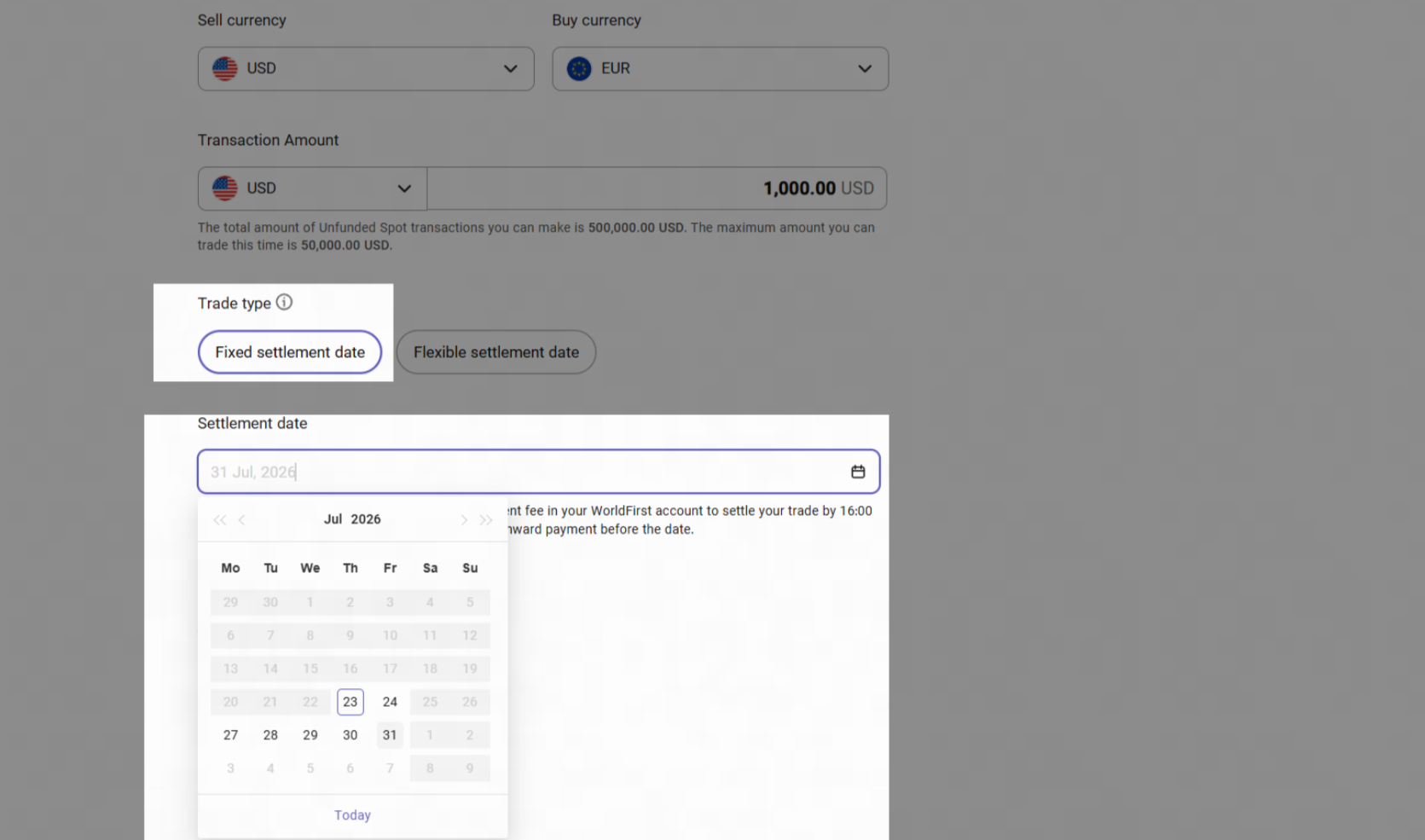Click the Jul month label in calendar header
Screen dimensions: 1425x840
[x=333, y=519]
